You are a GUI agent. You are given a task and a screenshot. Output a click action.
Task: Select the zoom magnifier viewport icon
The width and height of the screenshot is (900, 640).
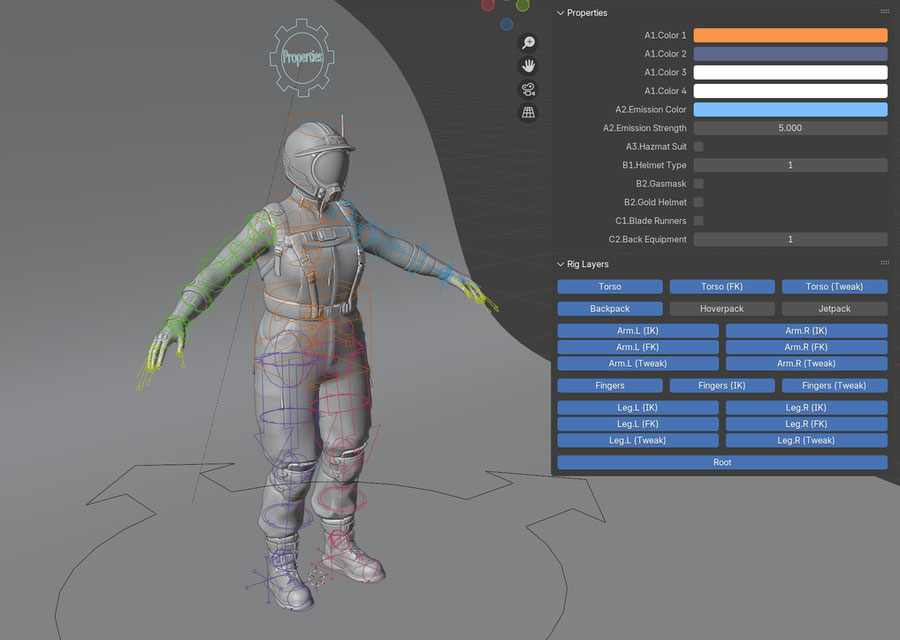coord(528,42)
